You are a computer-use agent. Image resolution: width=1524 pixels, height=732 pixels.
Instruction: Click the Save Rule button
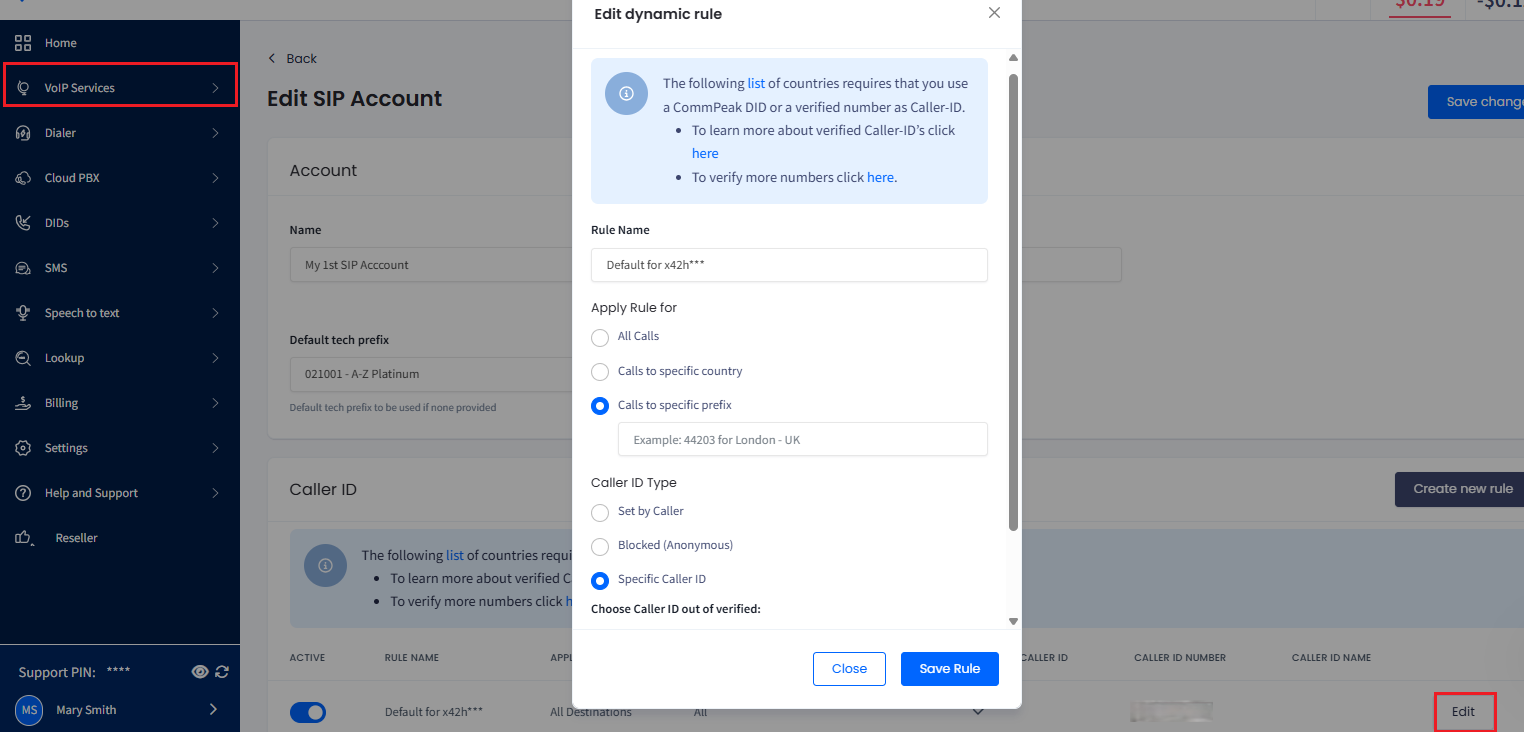point(950,669)
